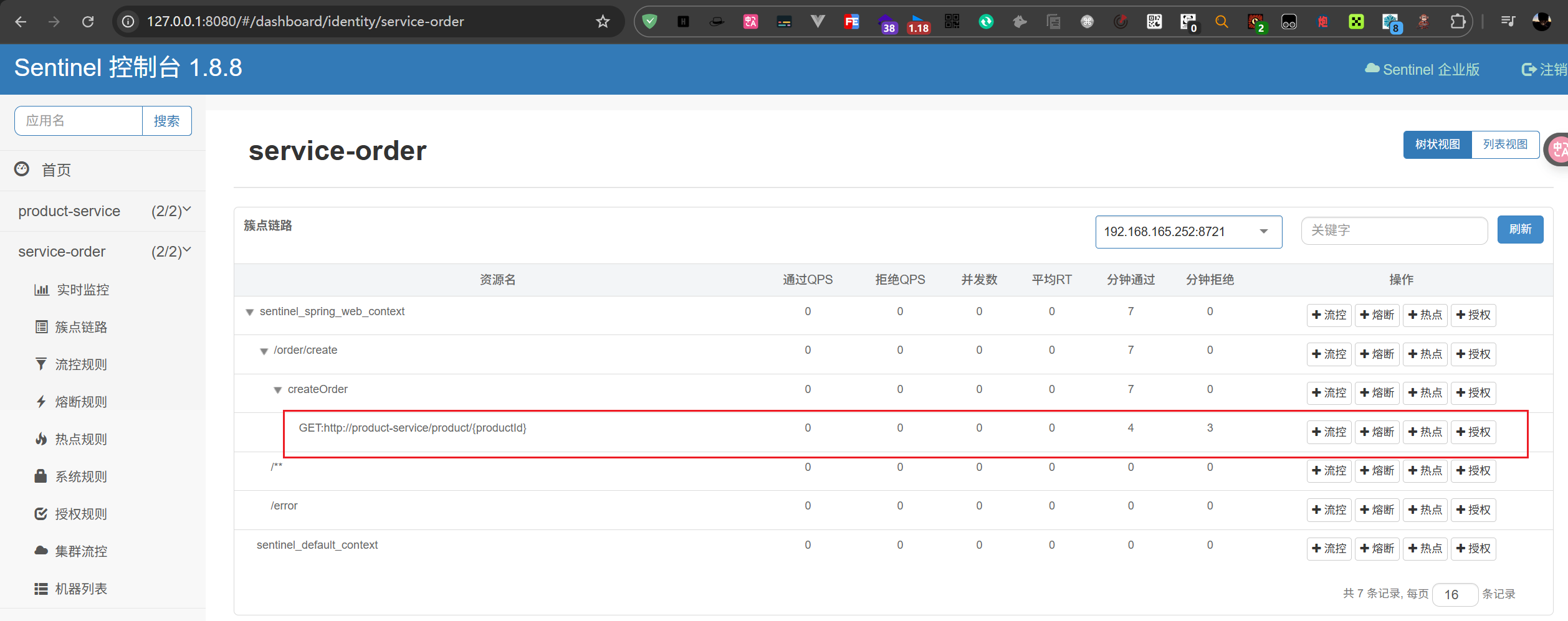Click the 集群流控 cloud icon
The width and height of the screenshot is (1568, 621).
pos(41,551)
